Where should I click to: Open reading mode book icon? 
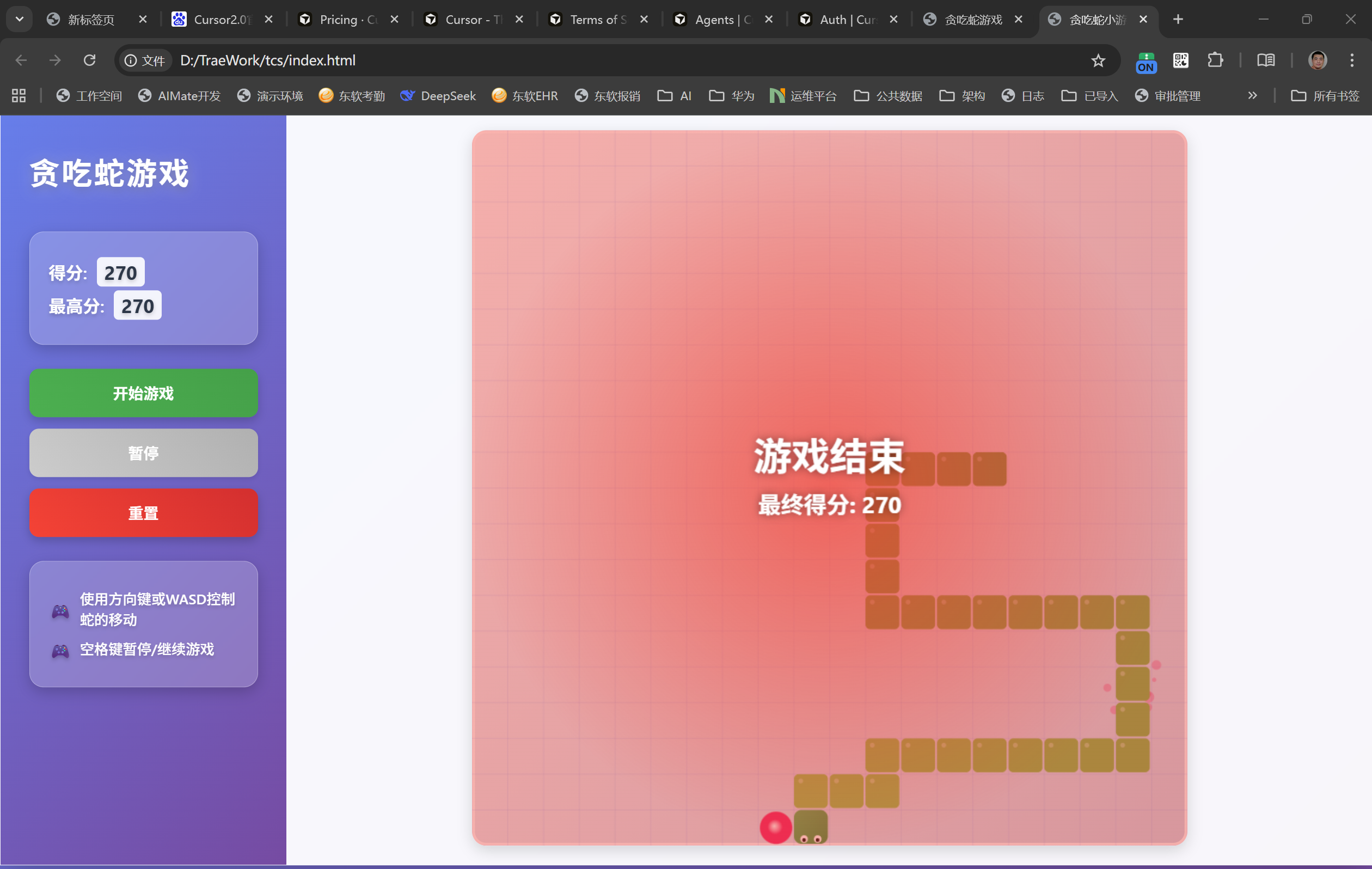coord(1265,60)
